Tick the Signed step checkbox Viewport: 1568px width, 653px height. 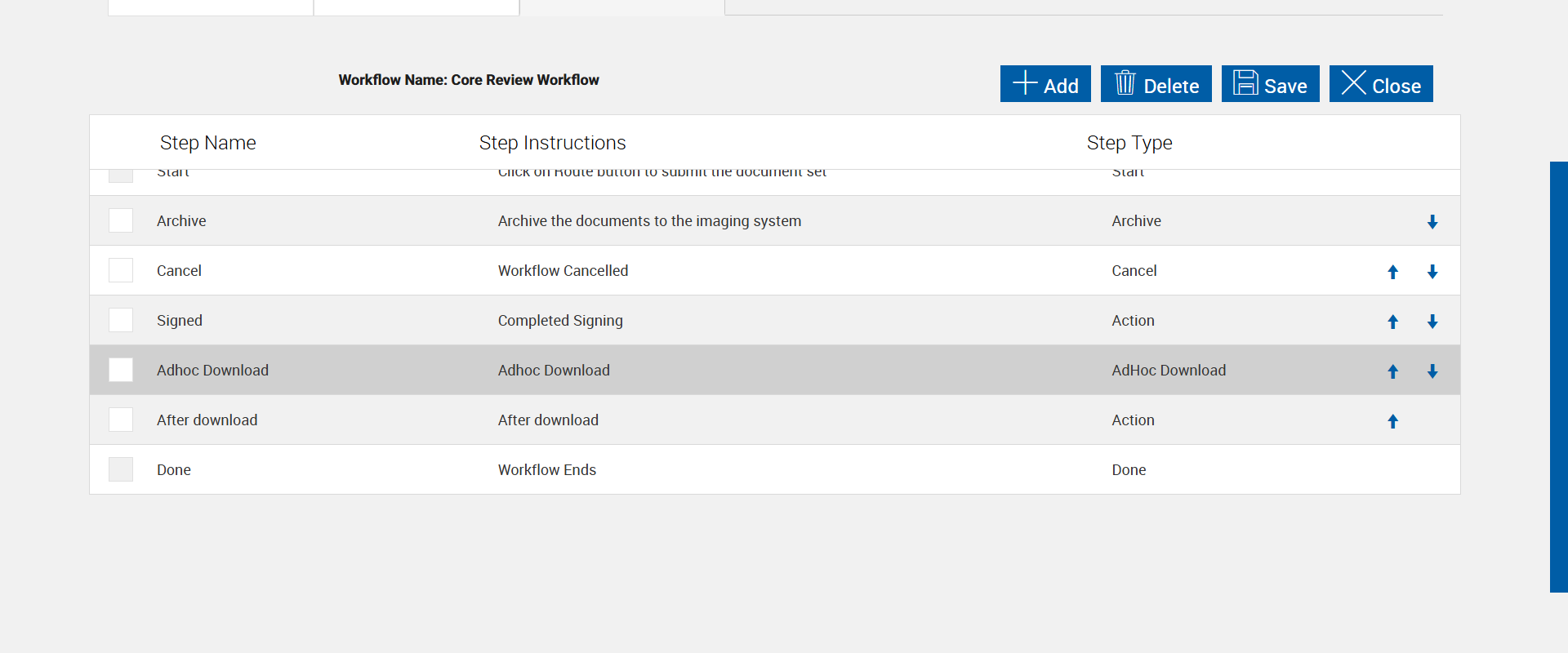[121, 320]
